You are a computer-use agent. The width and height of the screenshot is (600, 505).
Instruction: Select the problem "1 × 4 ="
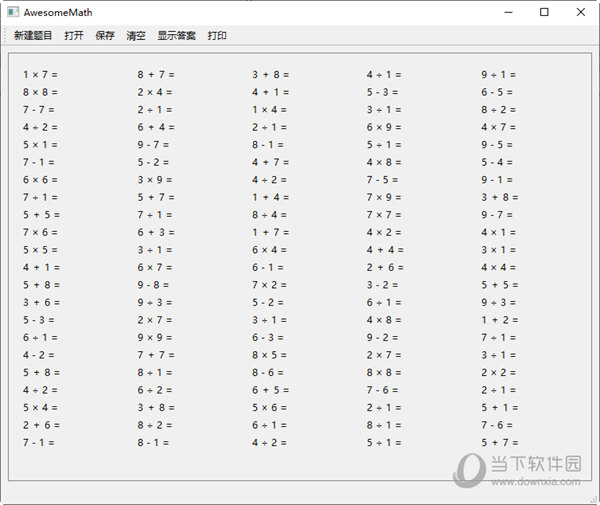coord(269,110)
